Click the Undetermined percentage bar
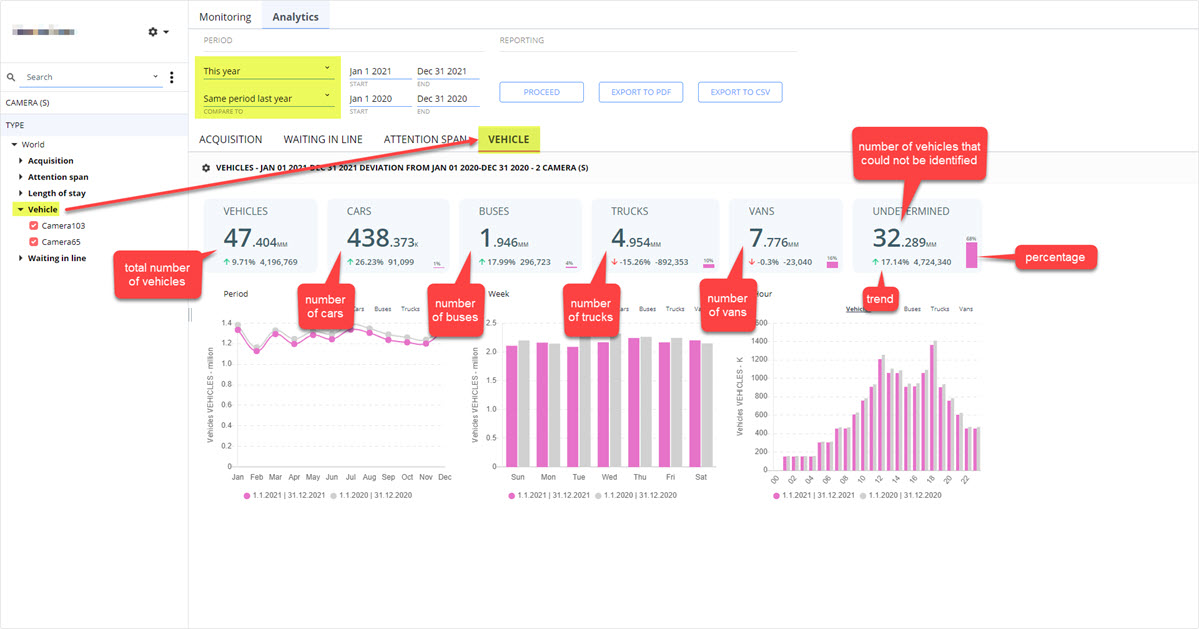 point(971,255)
